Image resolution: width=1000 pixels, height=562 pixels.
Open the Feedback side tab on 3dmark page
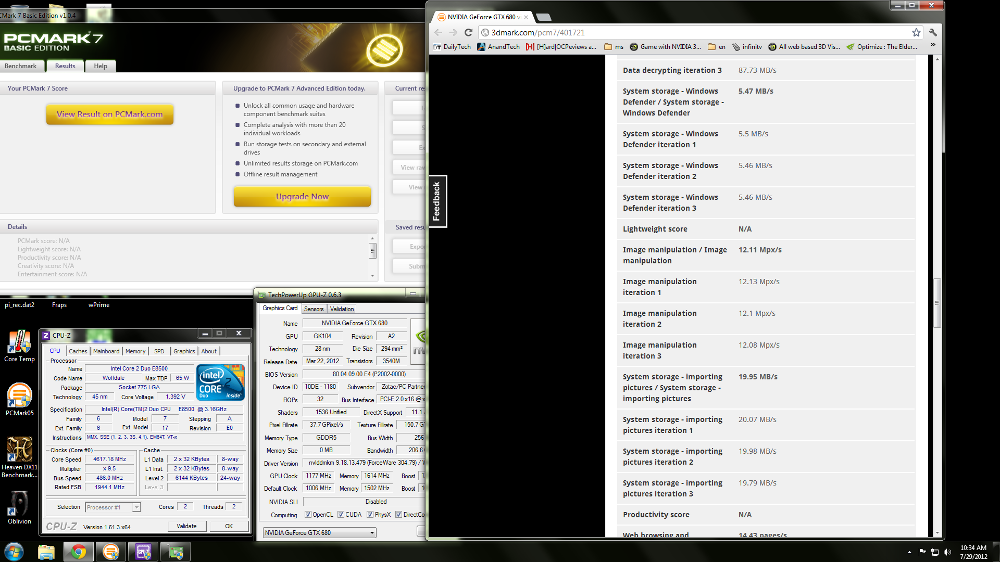tap(437, 201)
